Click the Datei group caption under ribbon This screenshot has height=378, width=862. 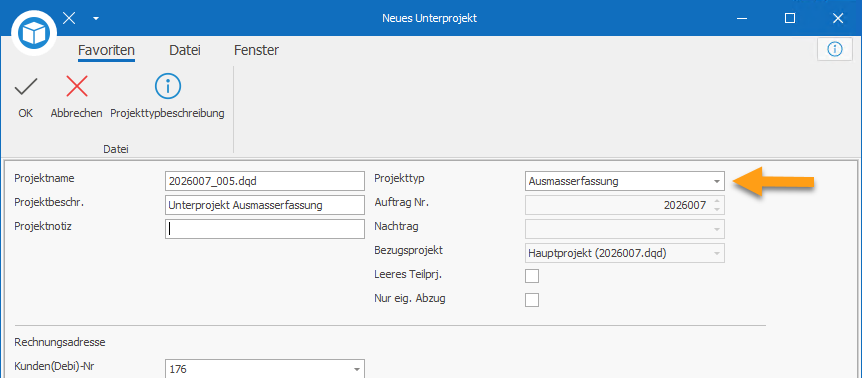point(116,149)
